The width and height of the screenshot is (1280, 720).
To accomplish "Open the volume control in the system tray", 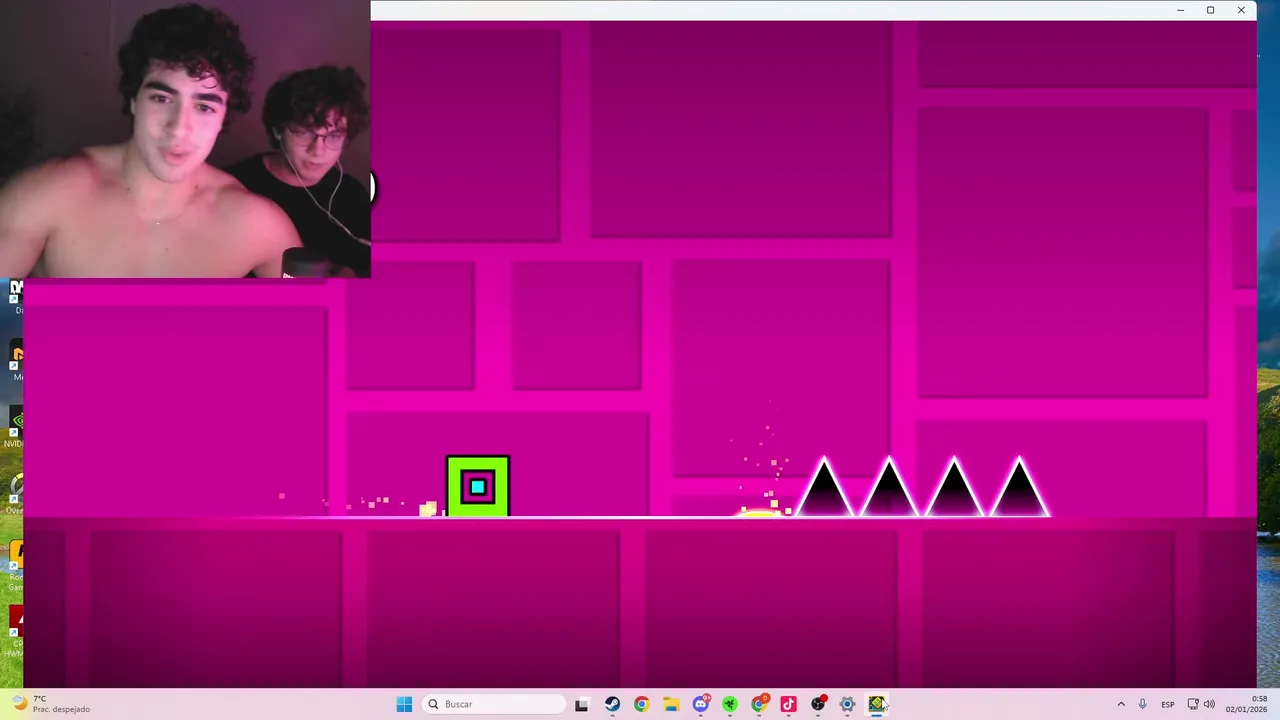I will point(1210,704).
